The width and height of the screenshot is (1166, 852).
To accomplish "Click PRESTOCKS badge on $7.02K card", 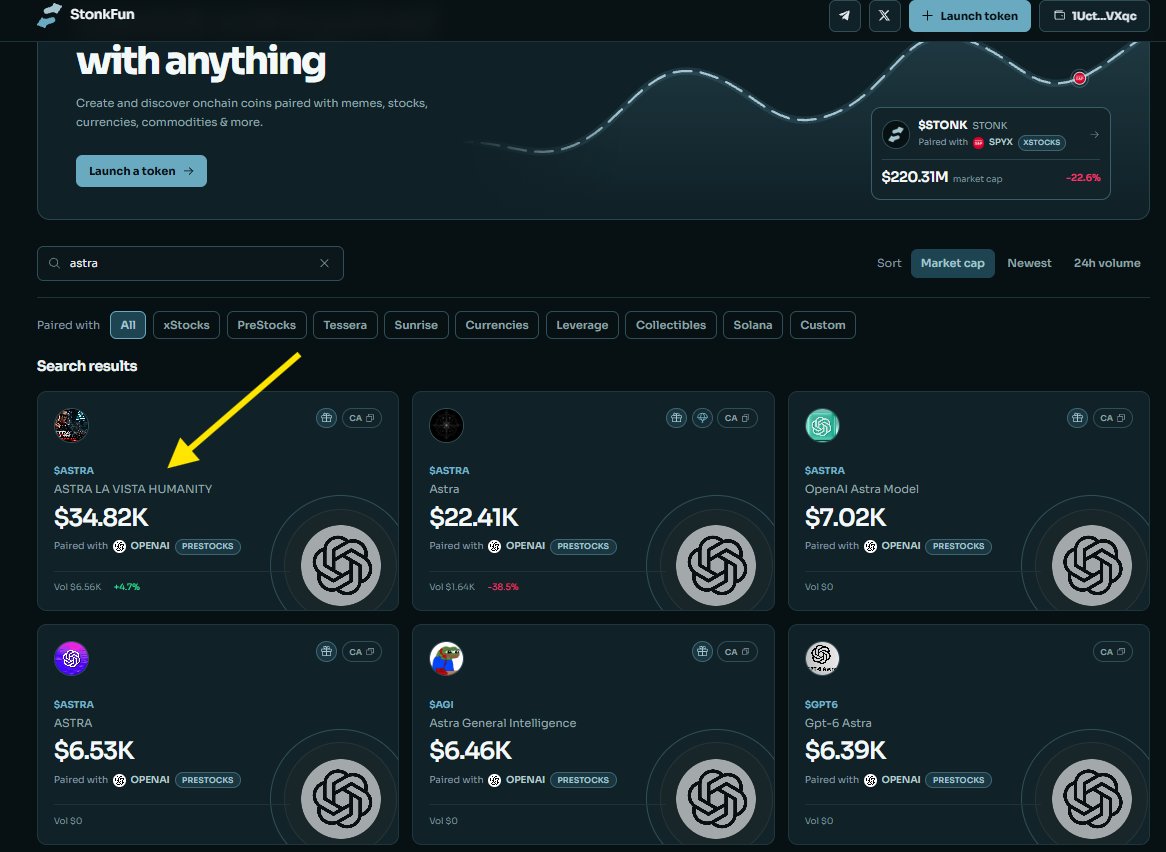I will coord(959,546).
